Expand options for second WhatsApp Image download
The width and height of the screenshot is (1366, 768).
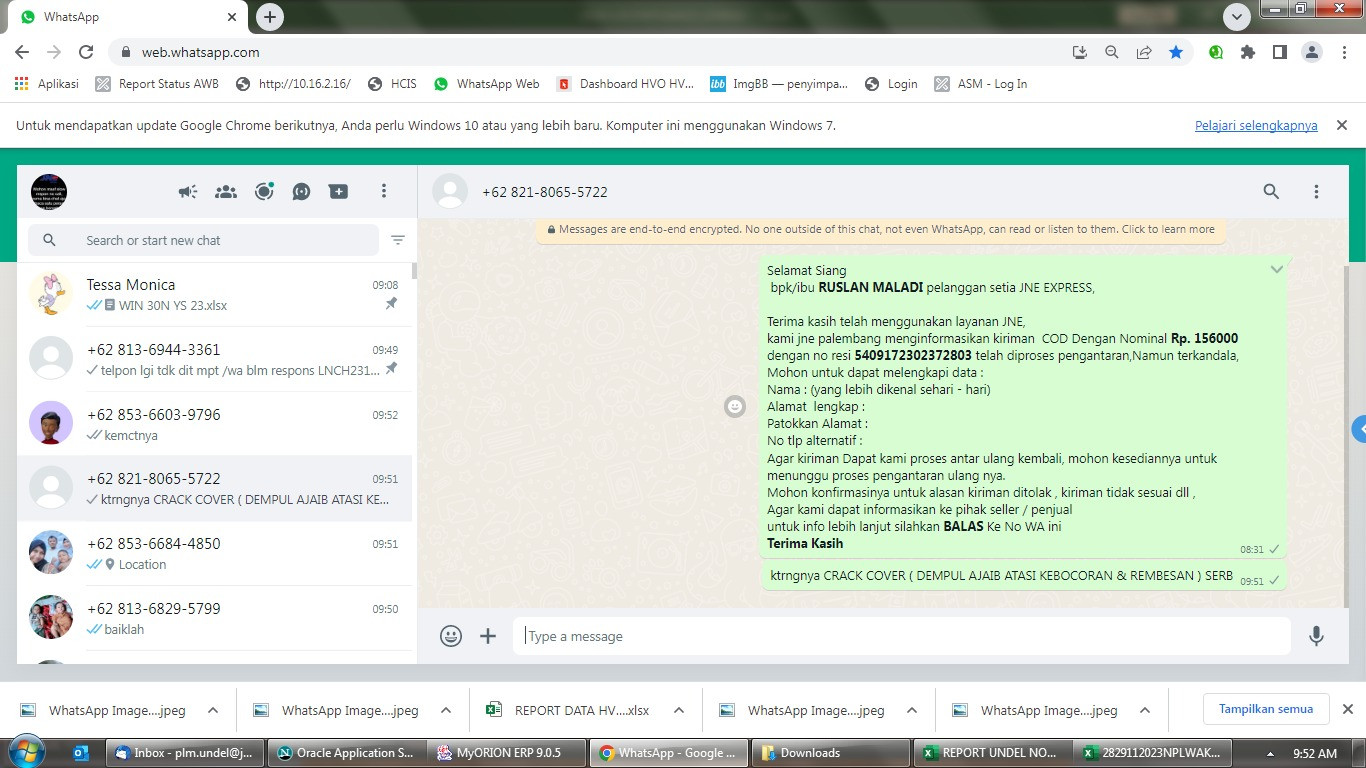pyautogui.click(x=446, y=710)
